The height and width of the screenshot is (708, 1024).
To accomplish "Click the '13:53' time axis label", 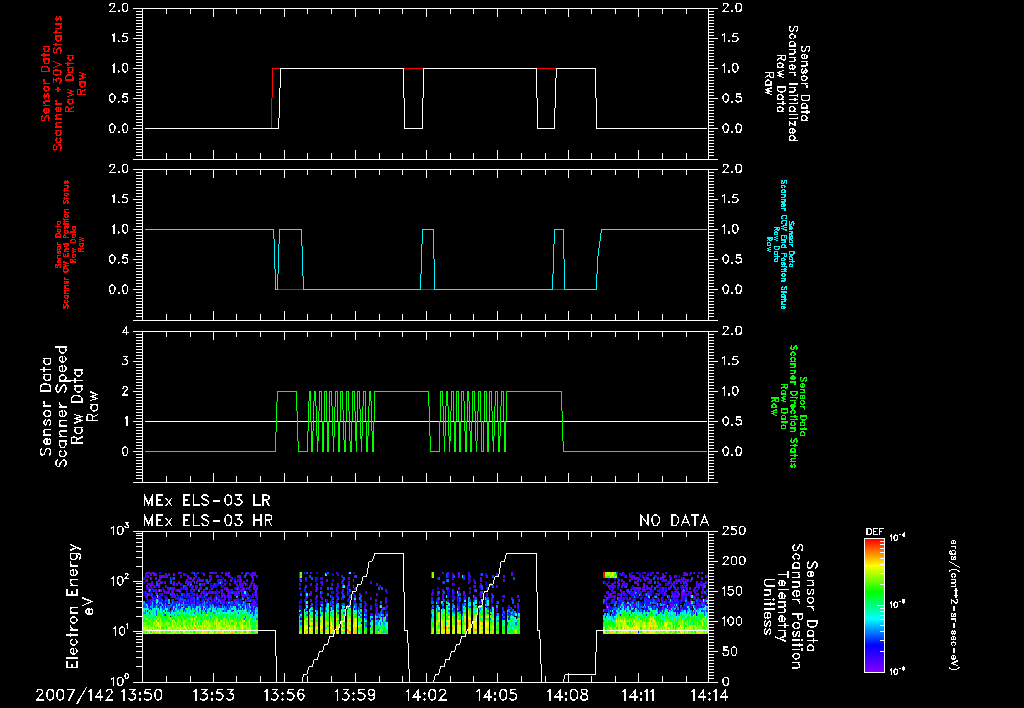I will [214, 695].
